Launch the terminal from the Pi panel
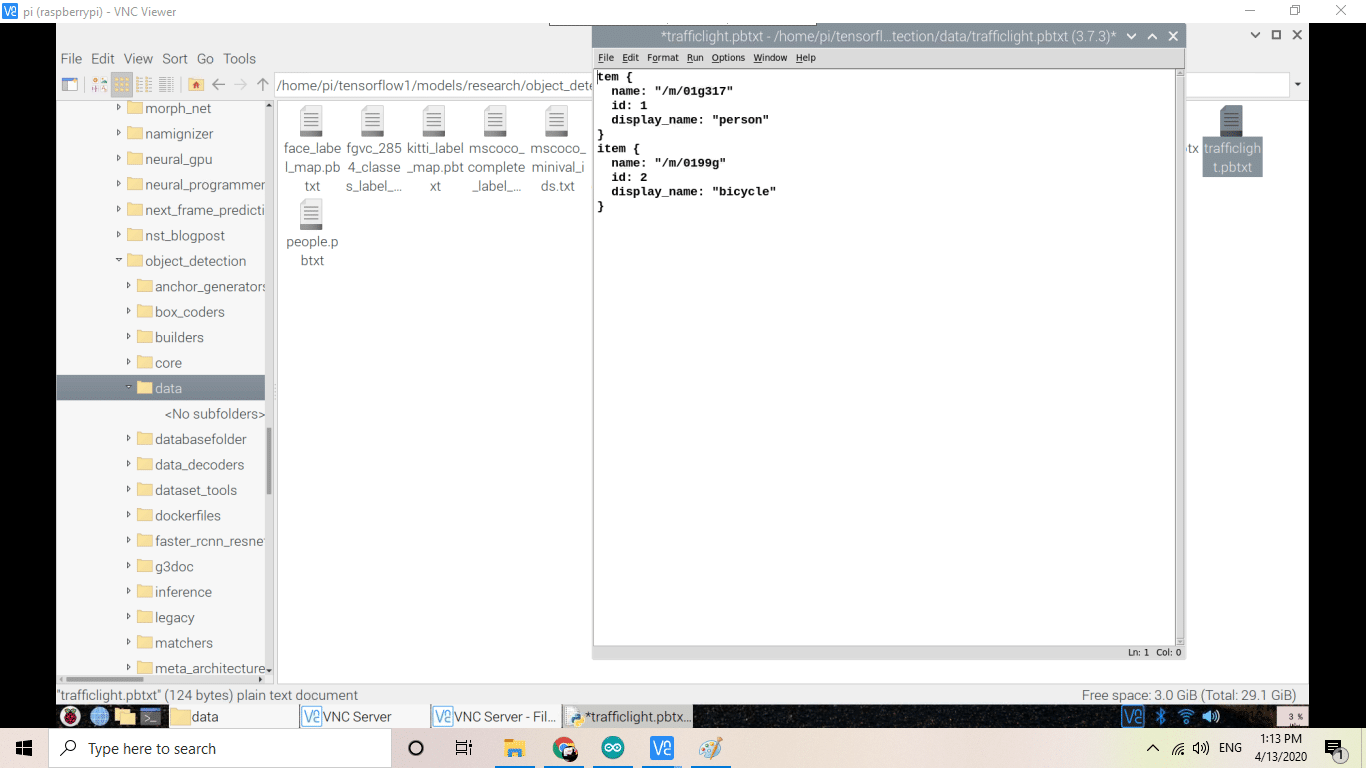The width and height of the screenshot is (1366, 768). pos(151,716)
